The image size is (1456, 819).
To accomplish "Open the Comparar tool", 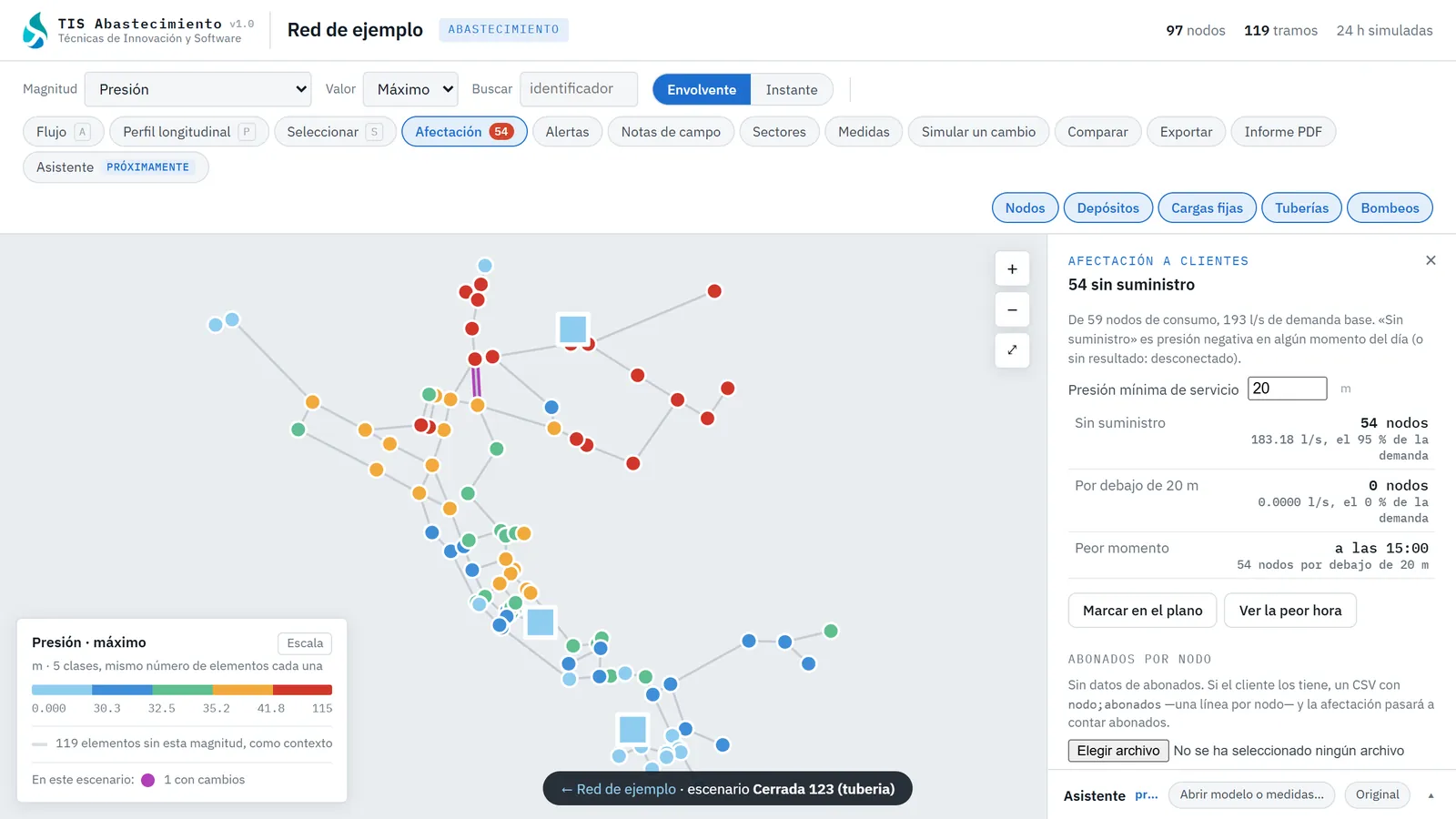I will click(1097, 132).
